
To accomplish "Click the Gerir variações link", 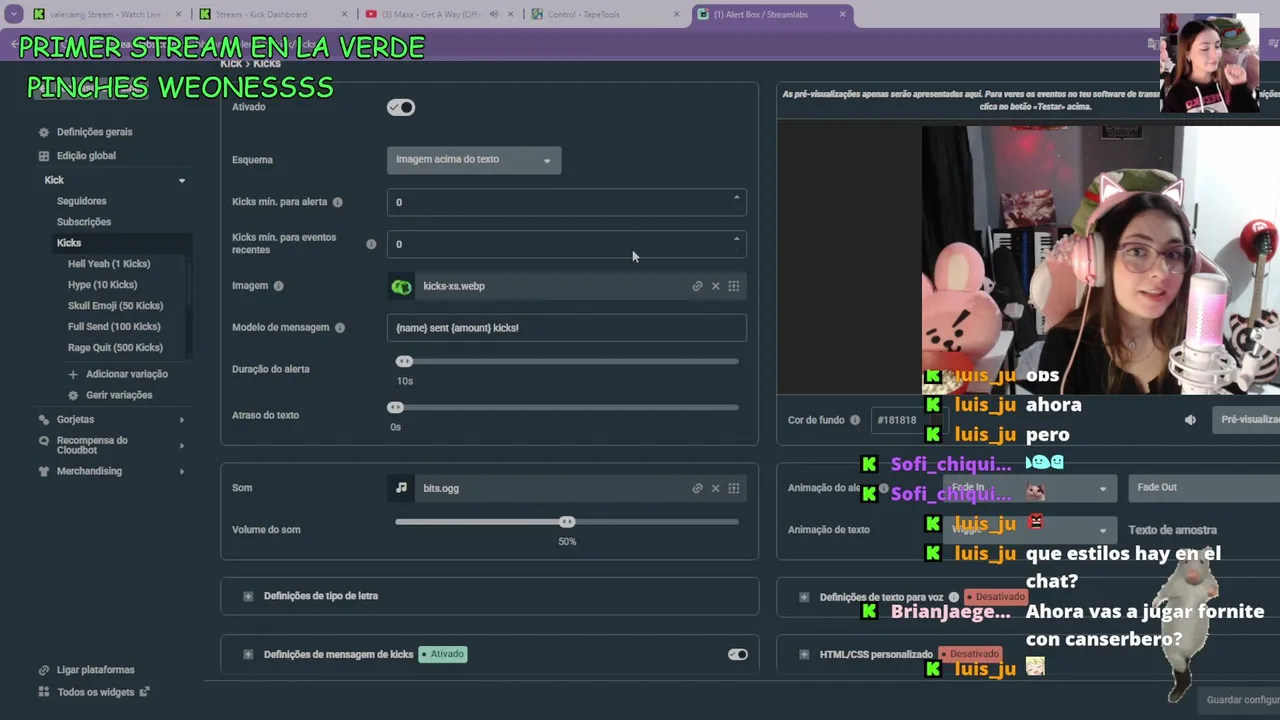I will point(119,395).
